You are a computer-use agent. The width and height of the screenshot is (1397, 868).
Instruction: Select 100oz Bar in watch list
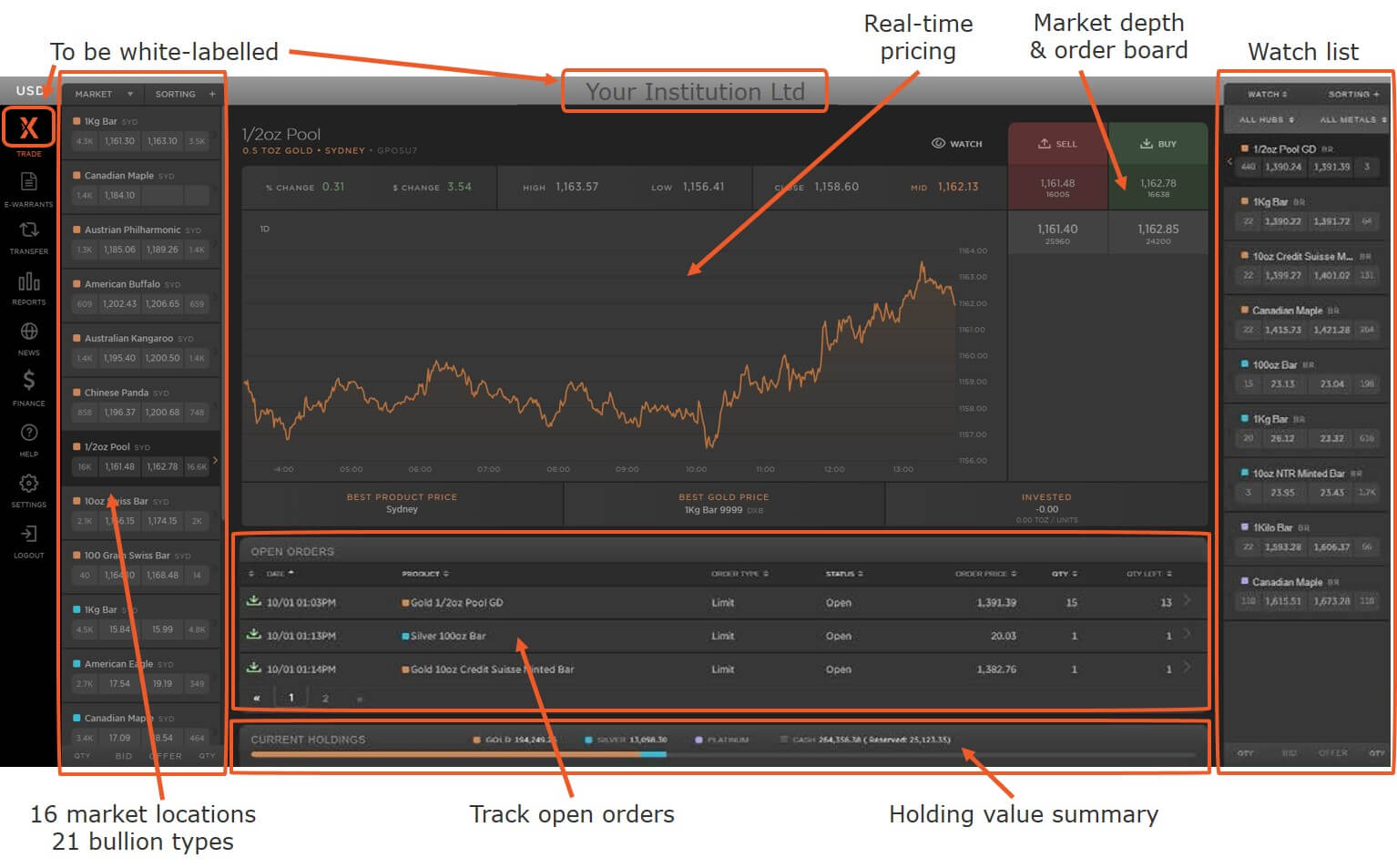1307,374
